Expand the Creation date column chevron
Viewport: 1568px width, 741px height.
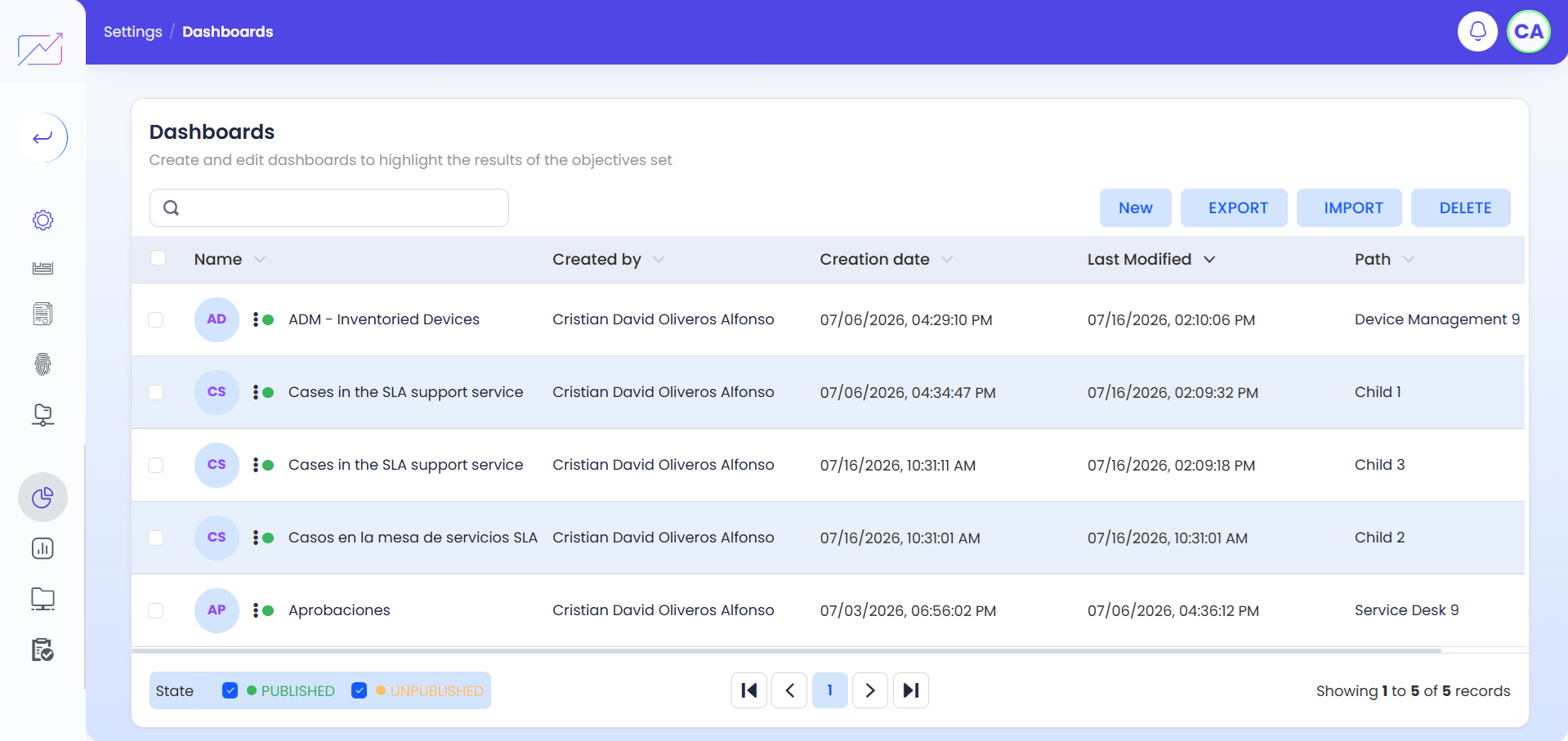click(x=947, y=259)
